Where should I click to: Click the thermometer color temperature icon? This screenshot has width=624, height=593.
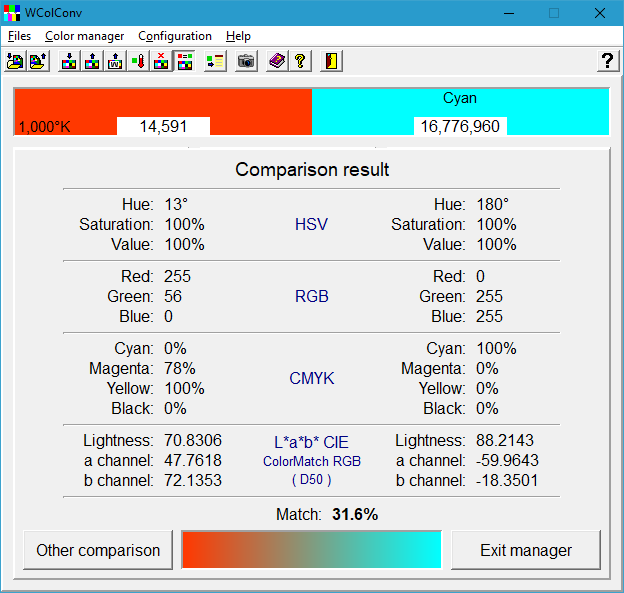138,61
